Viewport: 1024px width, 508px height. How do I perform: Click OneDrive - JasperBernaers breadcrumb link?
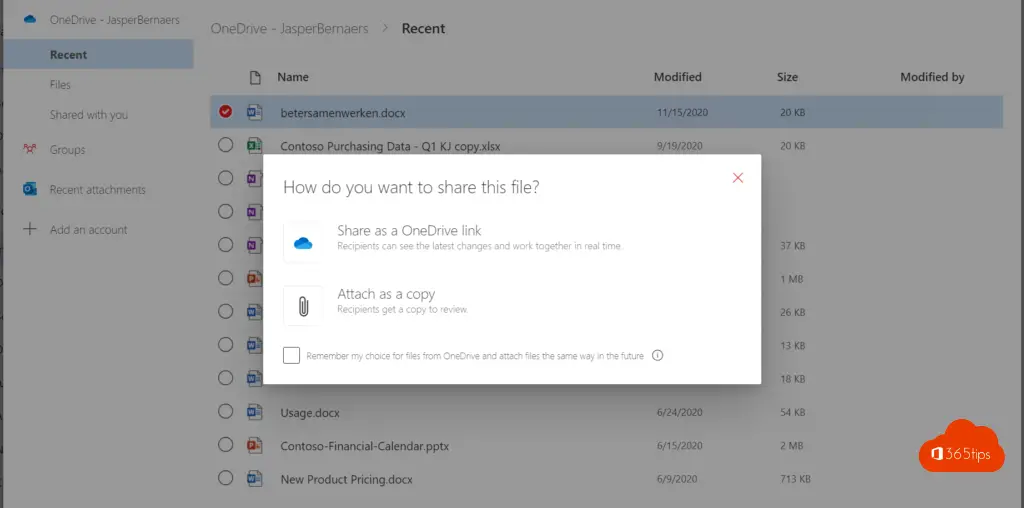289,29
